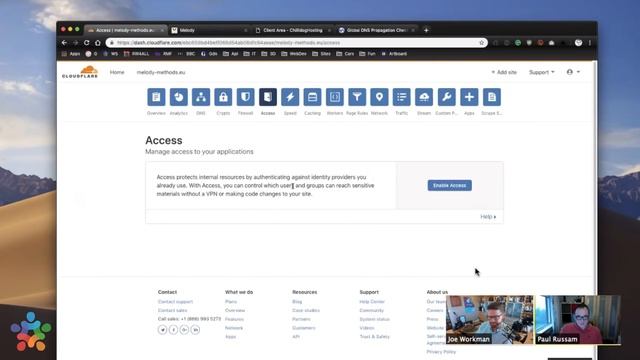
Task: Open the Help Center footer link
Action: 372,302
